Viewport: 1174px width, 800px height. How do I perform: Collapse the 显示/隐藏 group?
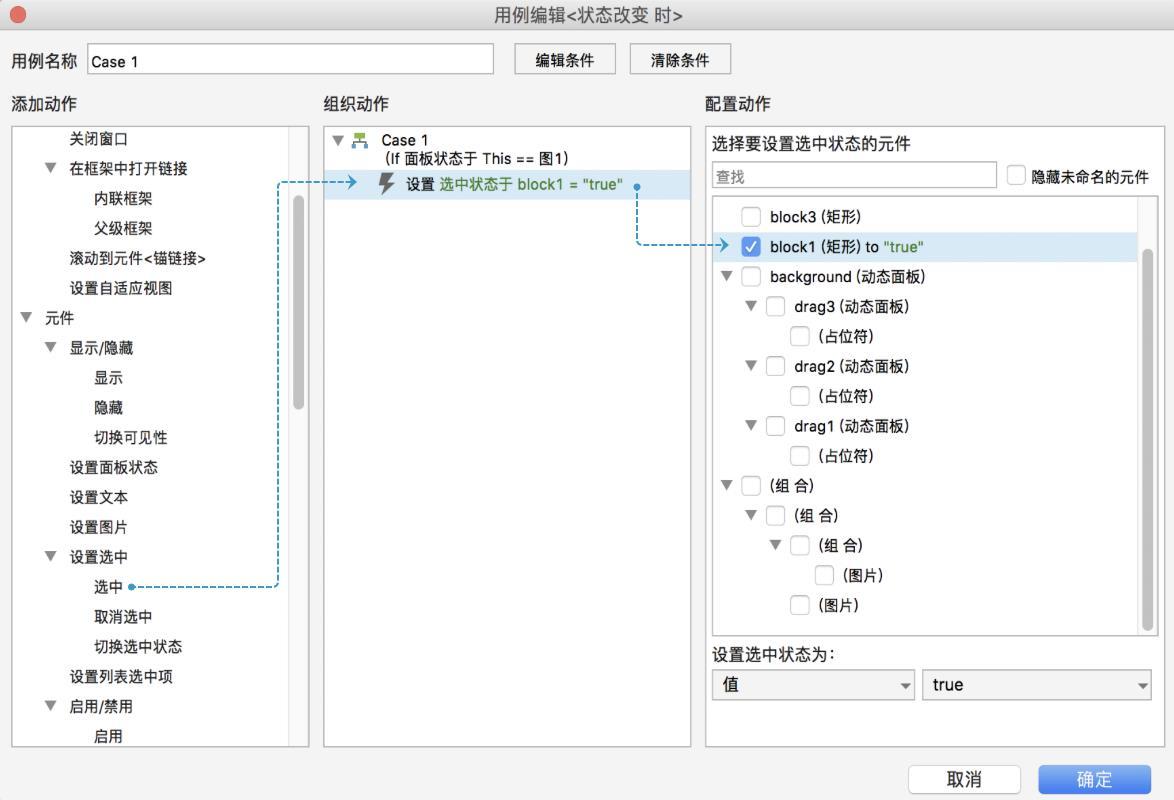(x=50, y=348)
